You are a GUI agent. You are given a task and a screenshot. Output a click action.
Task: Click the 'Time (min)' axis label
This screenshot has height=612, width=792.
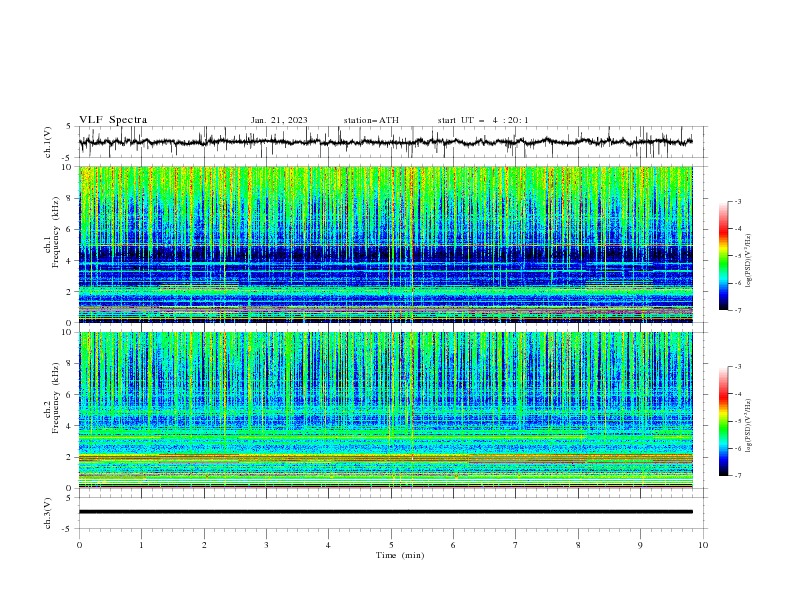coord(400,555)
